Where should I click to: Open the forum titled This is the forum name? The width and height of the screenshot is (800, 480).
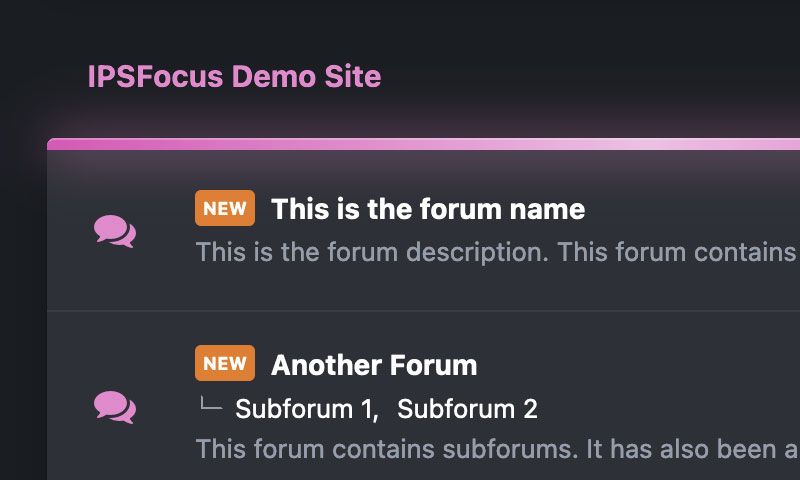click(x=428, y=209)
